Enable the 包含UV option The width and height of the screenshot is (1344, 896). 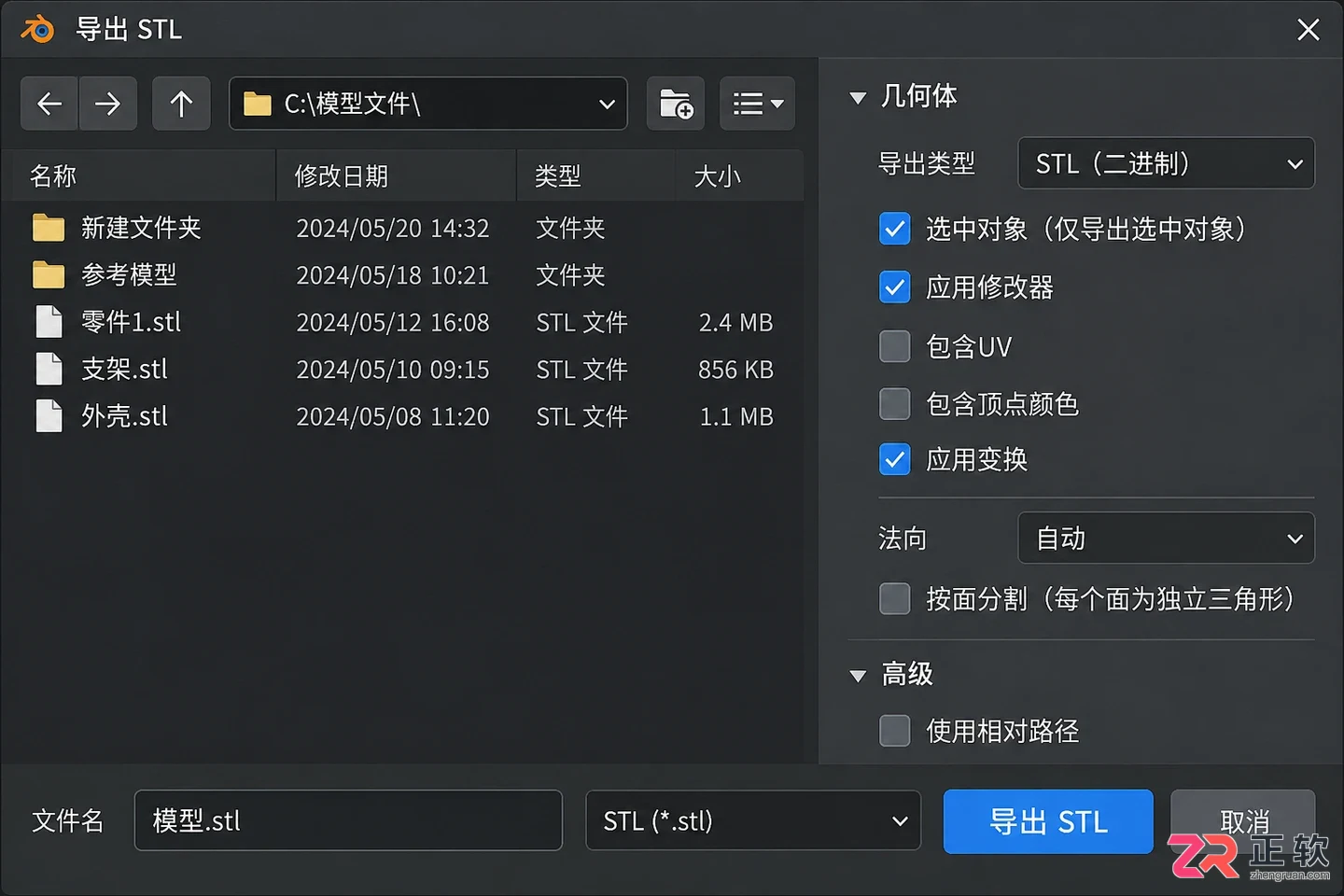click(895, 346)
